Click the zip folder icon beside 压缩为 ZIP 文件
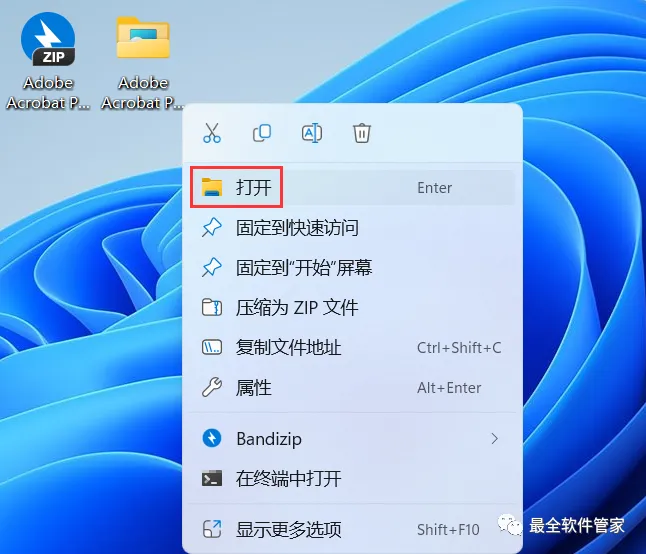This screenshot has height=554, width=646. pos(212,308)
